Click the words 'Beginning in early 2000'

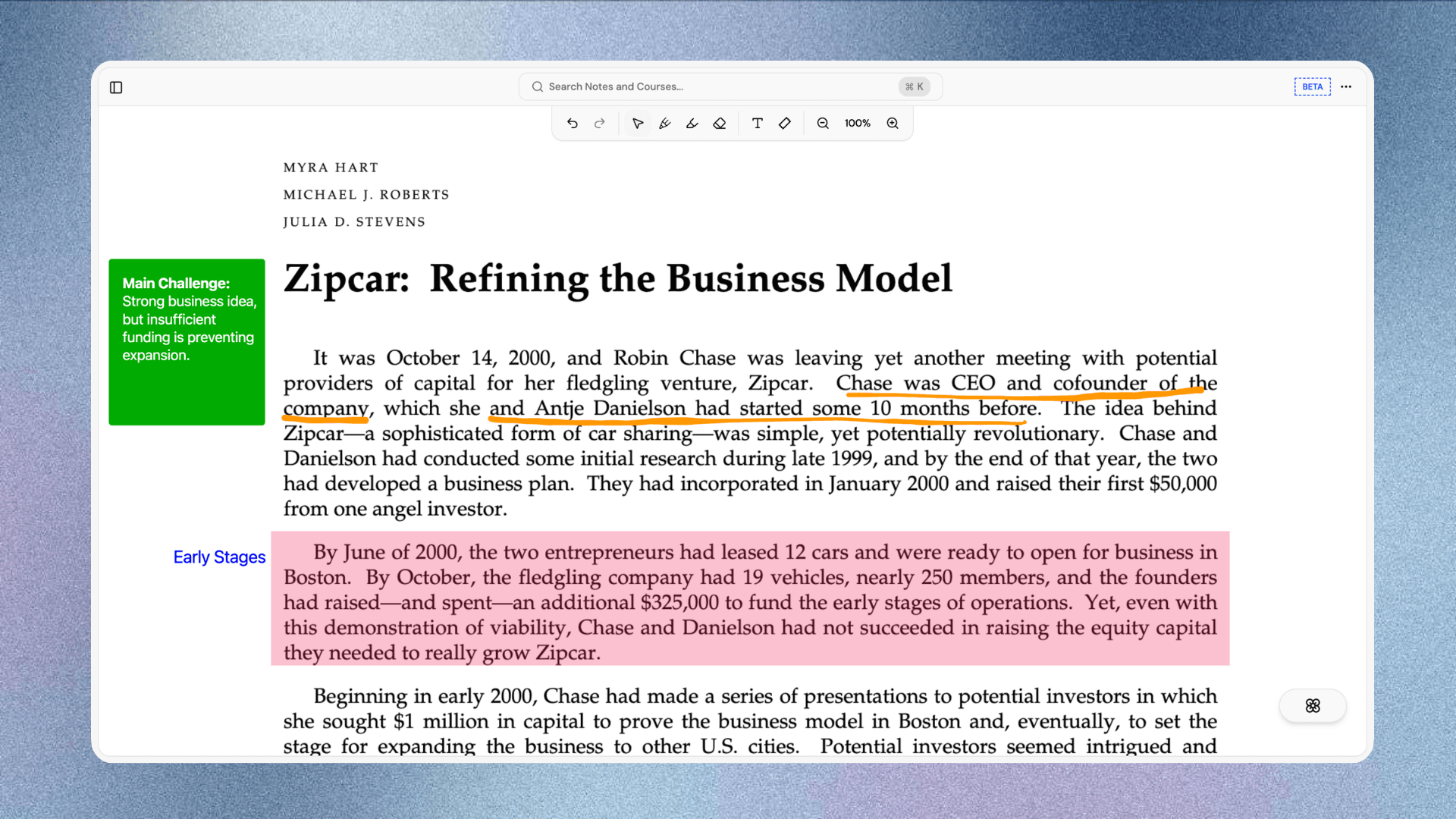coord(425,696)
